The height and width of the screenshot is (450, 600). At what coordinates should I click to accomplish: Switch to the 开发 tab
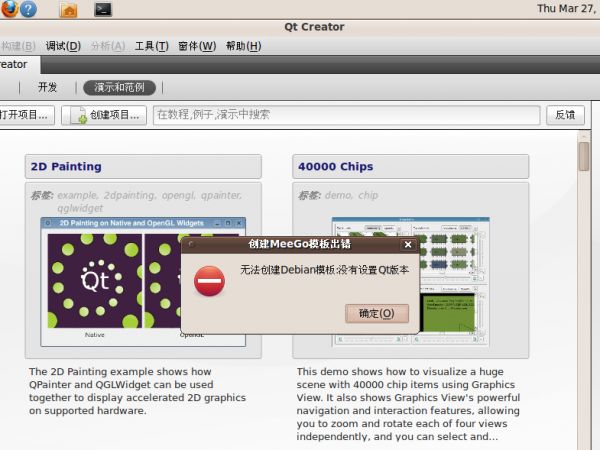click(48, 88)
